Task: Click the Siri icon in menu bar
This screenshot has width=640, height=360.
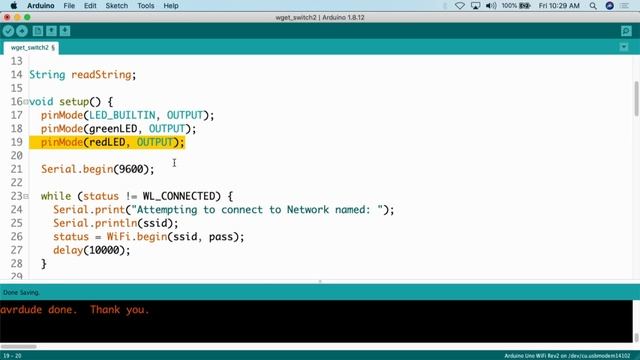Action: point(609,6)
